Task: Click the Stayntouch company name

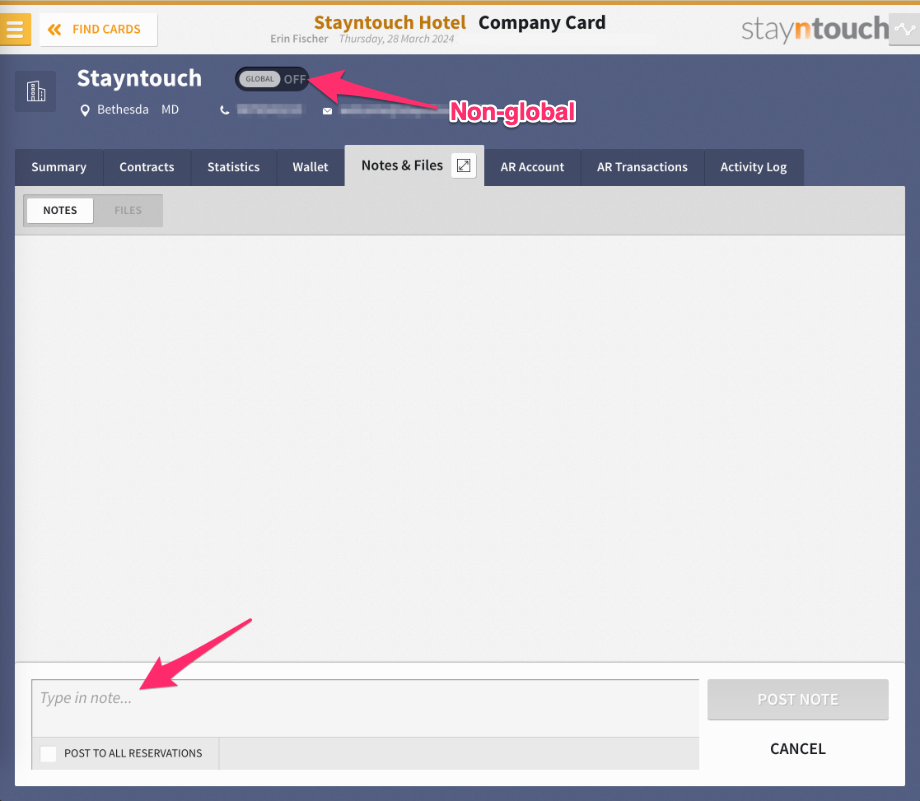Action: point(139,79)
